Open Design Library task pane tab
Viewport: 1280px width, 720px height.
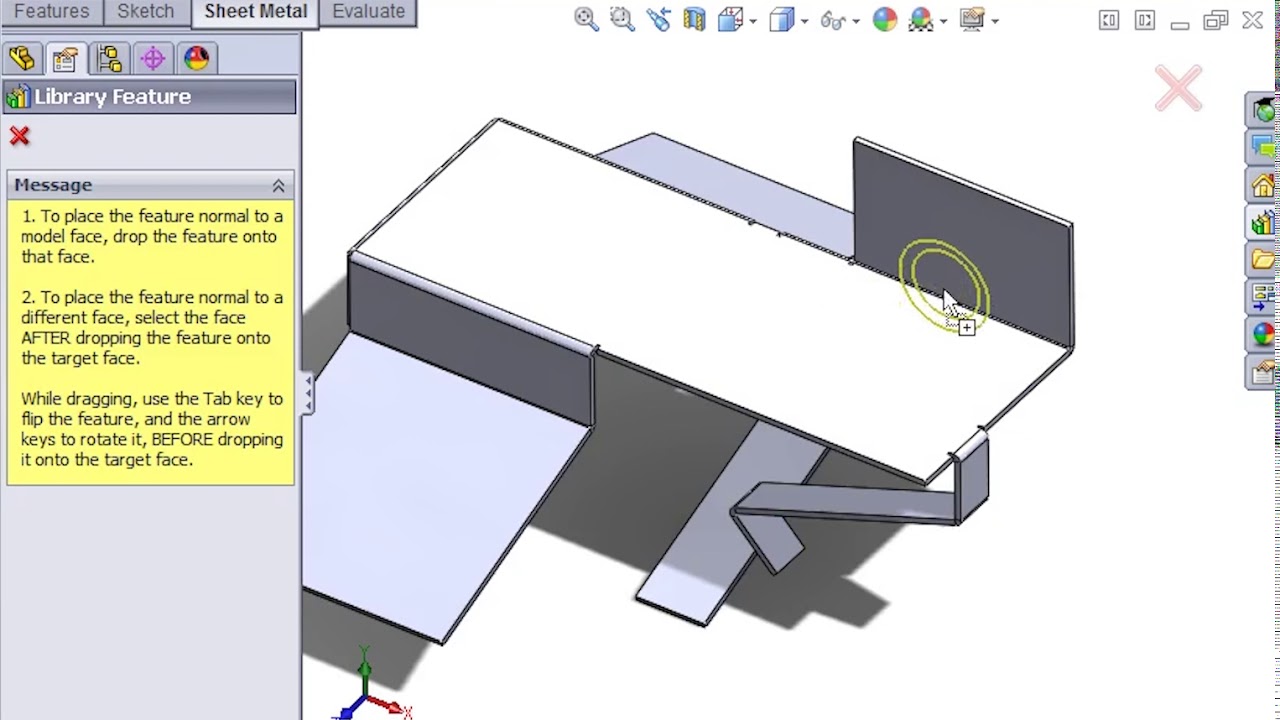pos(1262,222)
